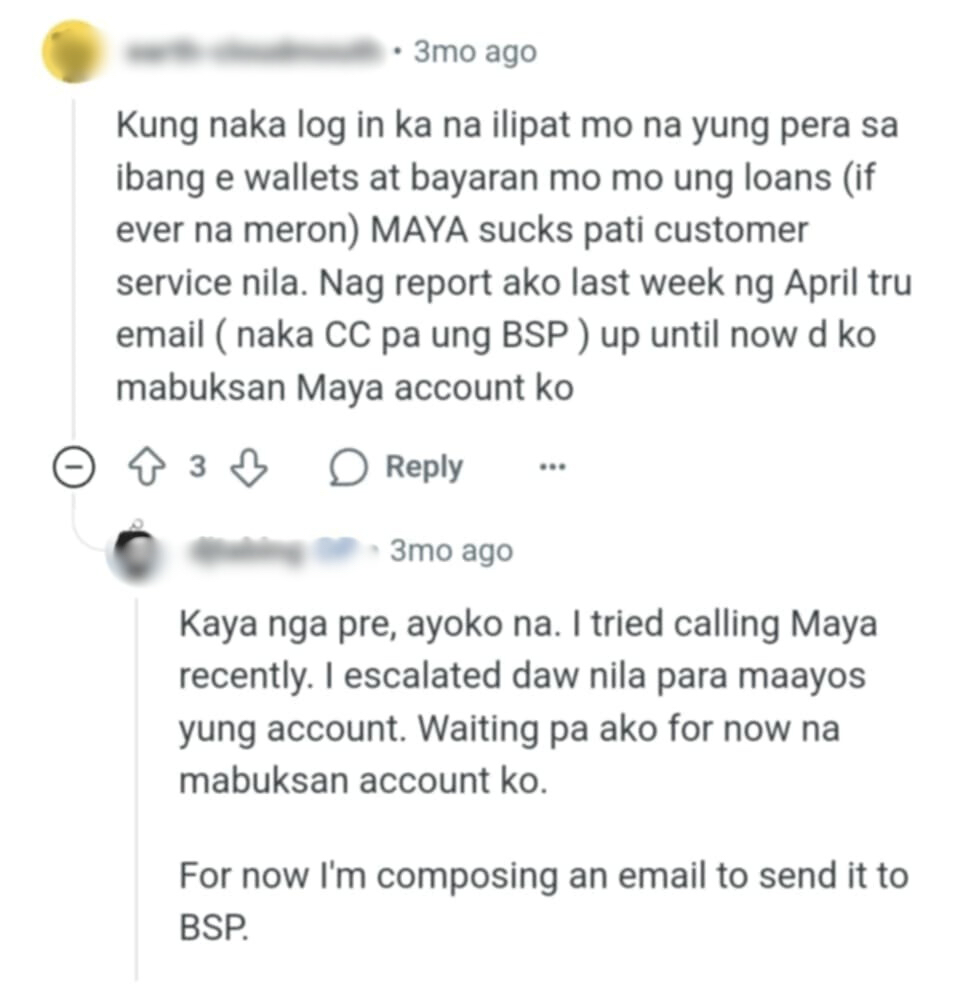The width and height of the screenshot is (968, 984).
Task: Click the vote count showing 3
Action: (x=198, y=467)
